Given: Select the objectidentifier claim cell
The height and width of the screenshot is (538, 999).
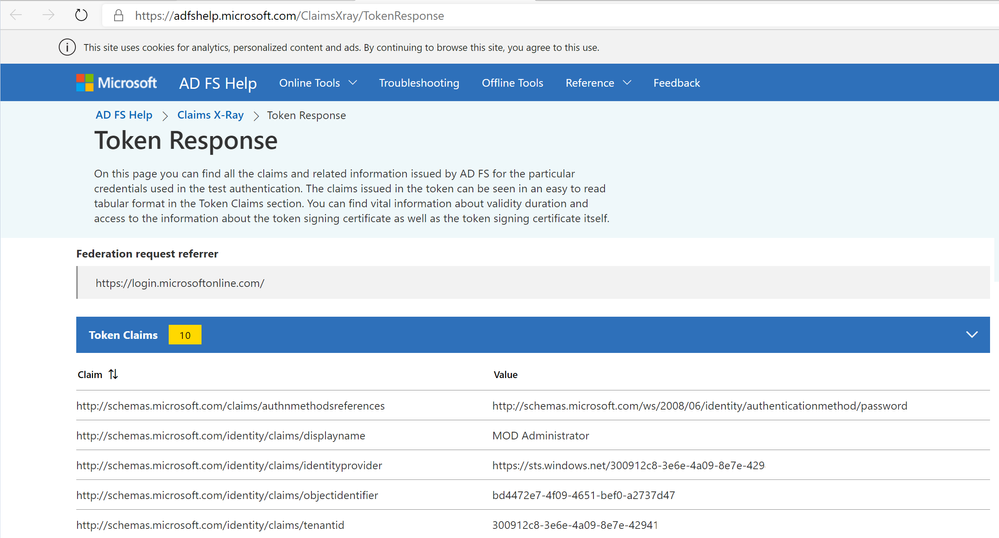Looking at the screenshot, I should pyautogui.click(x=227, y=495).
